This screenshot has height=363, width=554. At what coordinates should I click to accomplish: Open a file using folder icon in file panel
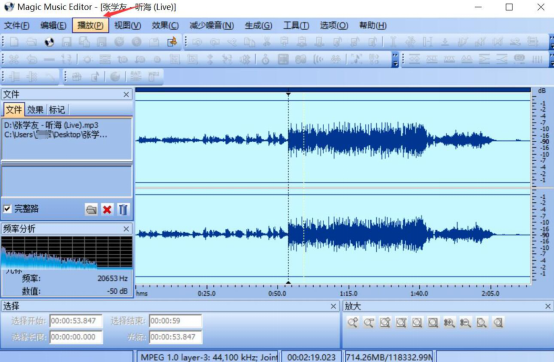91,209
